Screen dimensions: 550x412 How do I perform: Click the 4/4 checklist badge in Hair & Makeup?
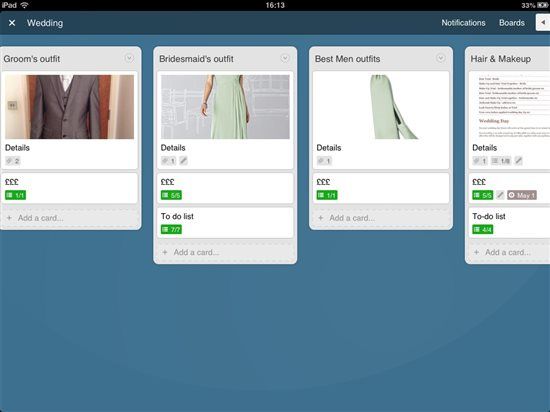[483, 230]
